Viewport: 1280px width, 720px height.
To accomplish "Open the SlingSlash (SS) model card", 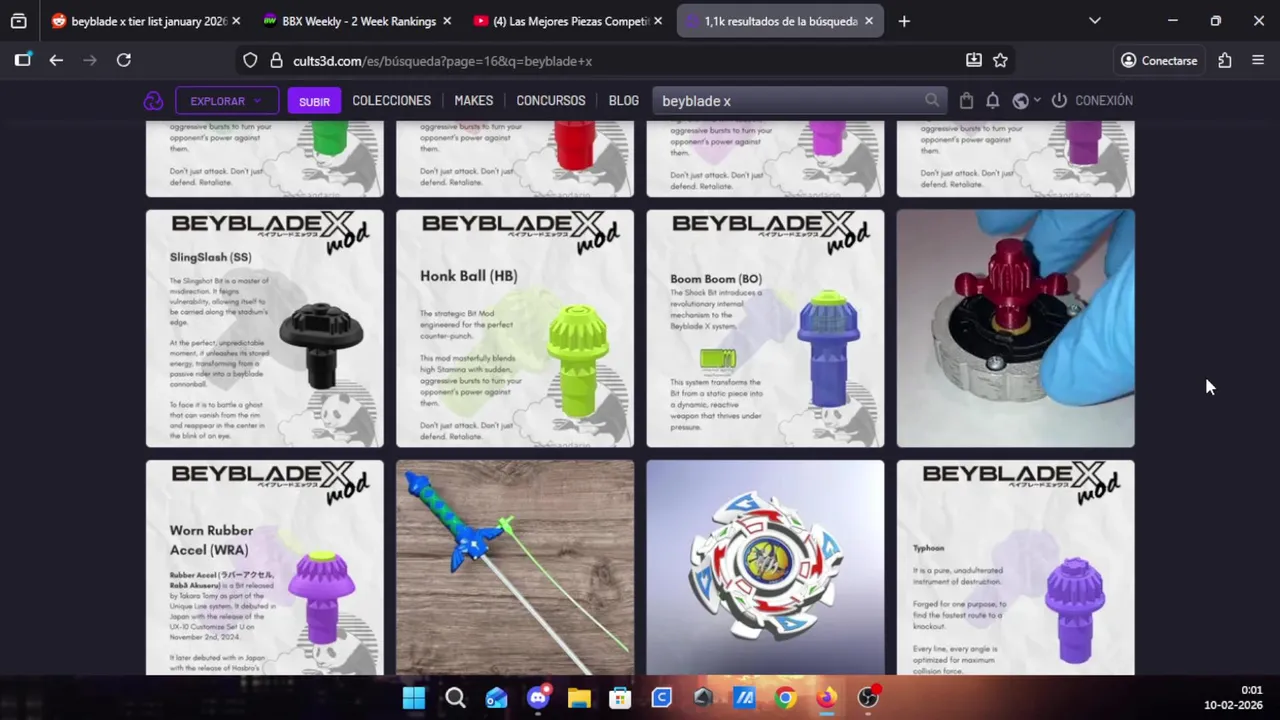I will pyautogui.click(x=265, y=328).
